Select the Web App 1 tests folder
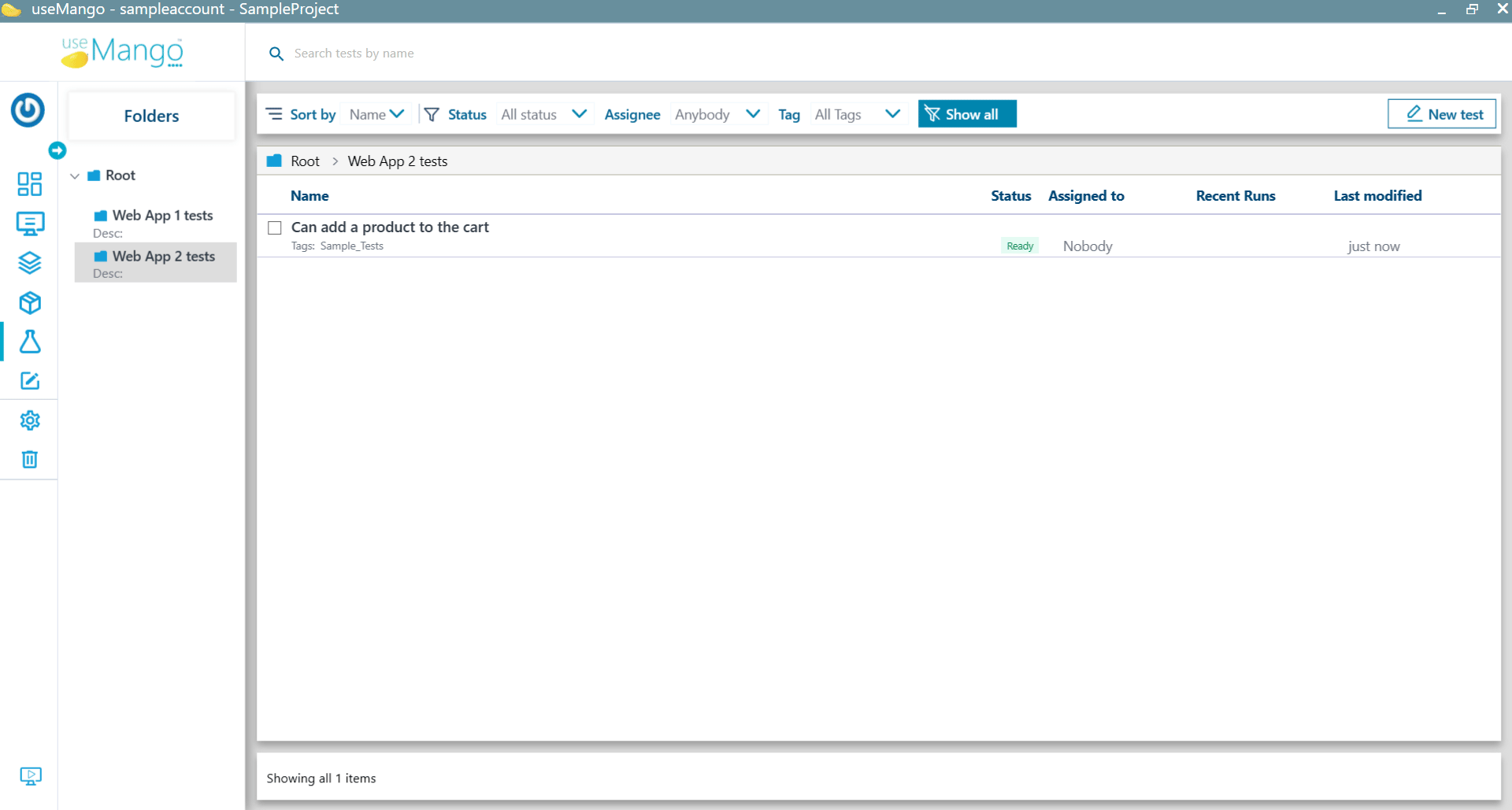The height and width of the screenshot is (810, 1512). tap(162, 216)
